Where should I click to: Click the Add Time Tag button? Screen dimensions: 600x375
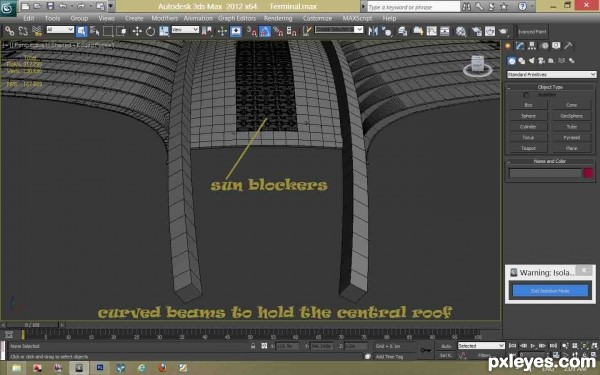point(389,357)
